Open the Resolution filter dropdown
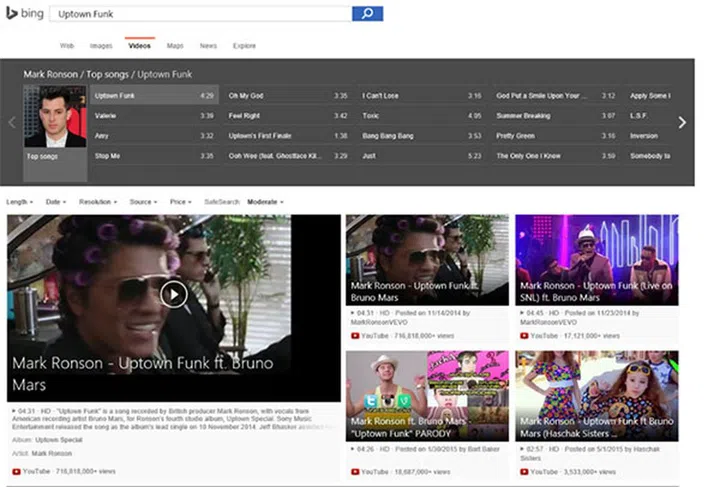Image resolution: width=720 pixels, height=487 pixels. pos(98,202)
